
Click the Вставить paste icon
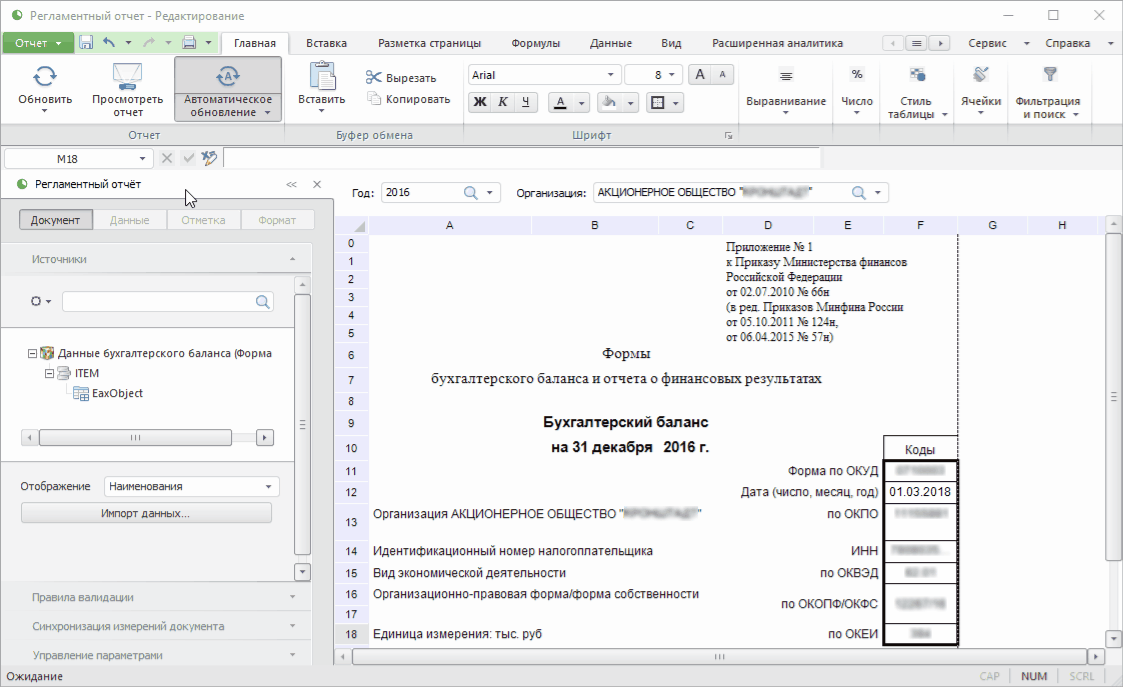tap(321, 77)
